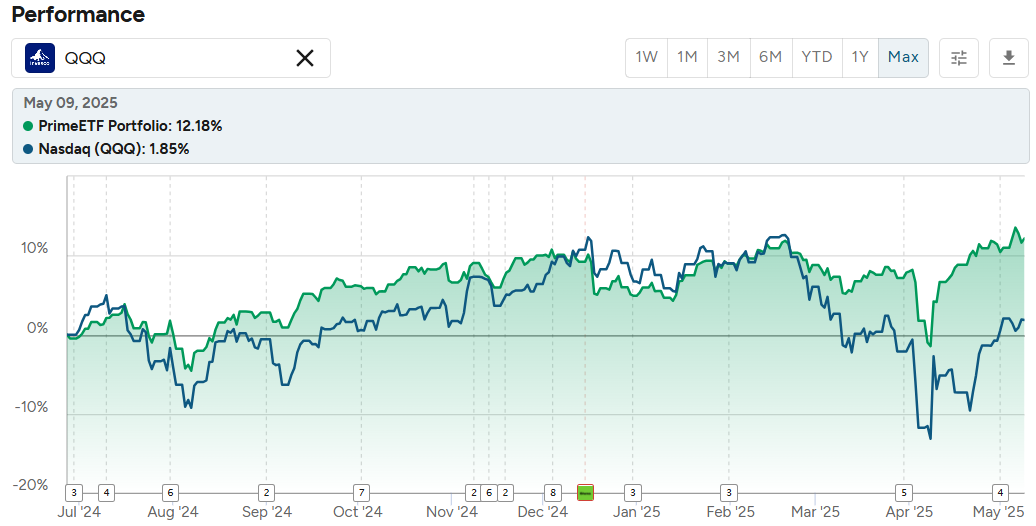Image resolution: width=1036 pixels, height=526 pixels.
Task: Click the Nasdaq (QQQ) legend entry
Action: tap(106, 149)
